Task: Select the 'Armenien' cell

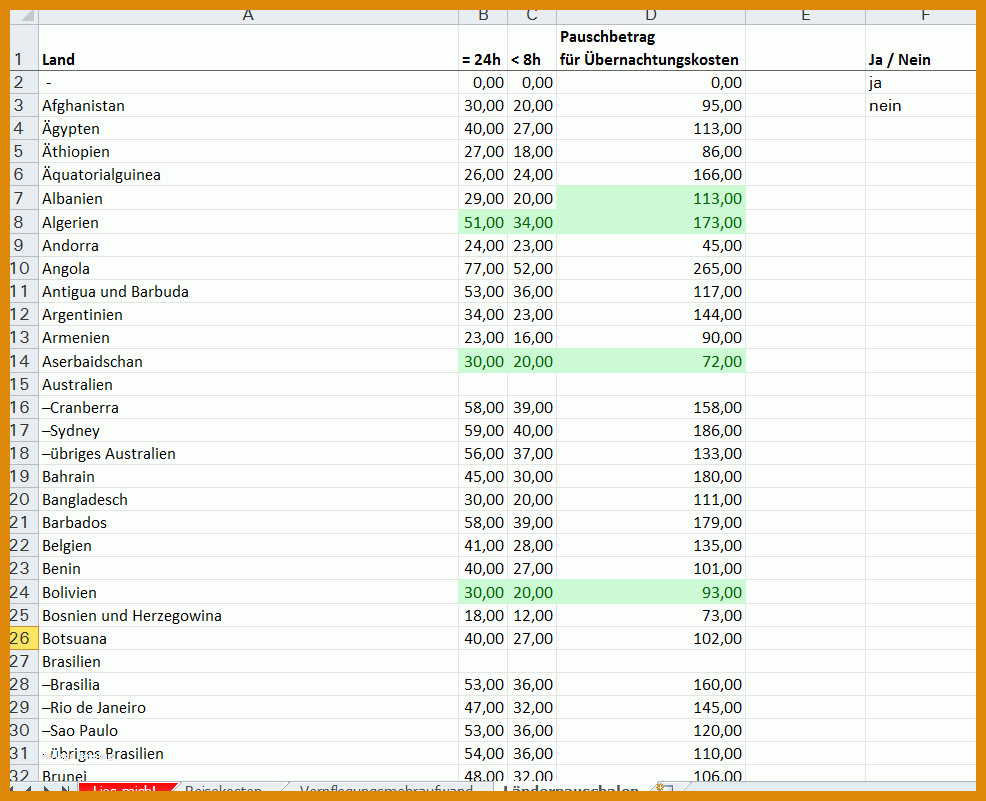Action: (x=248, y=338)
